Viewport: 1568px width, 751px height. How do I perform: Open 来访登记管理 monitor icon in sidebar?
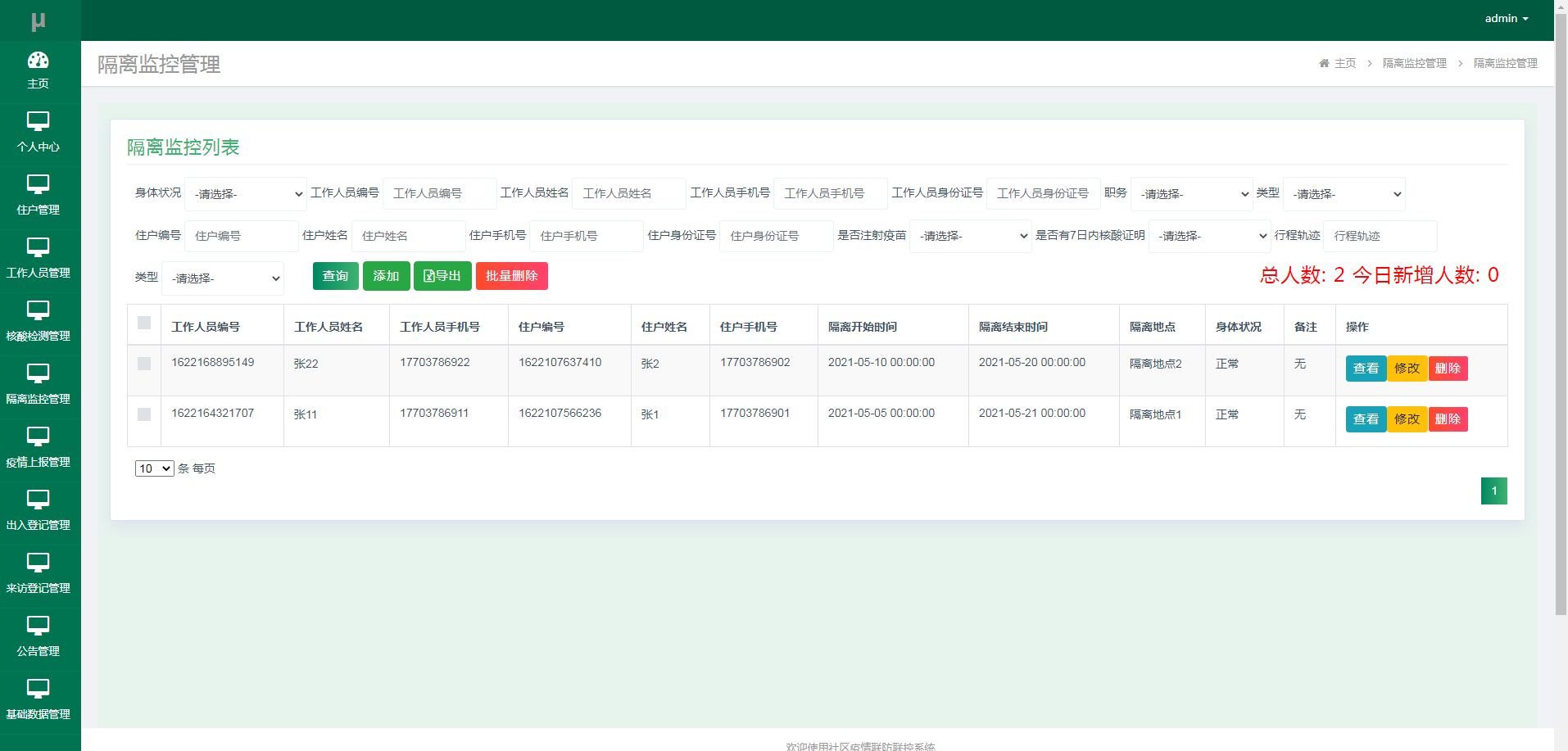tap(38, 563)
